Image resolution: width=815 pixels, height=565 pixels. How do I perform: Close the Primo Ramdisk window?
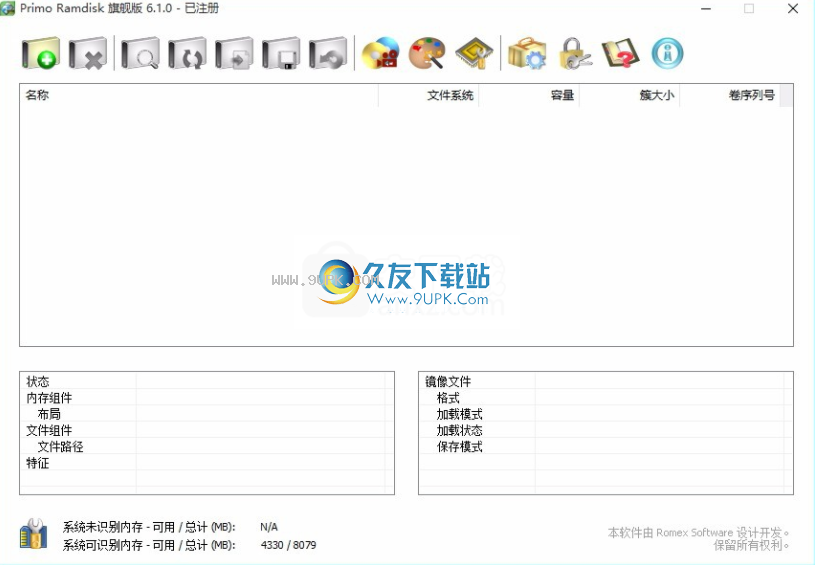click(x=793, y=9)
